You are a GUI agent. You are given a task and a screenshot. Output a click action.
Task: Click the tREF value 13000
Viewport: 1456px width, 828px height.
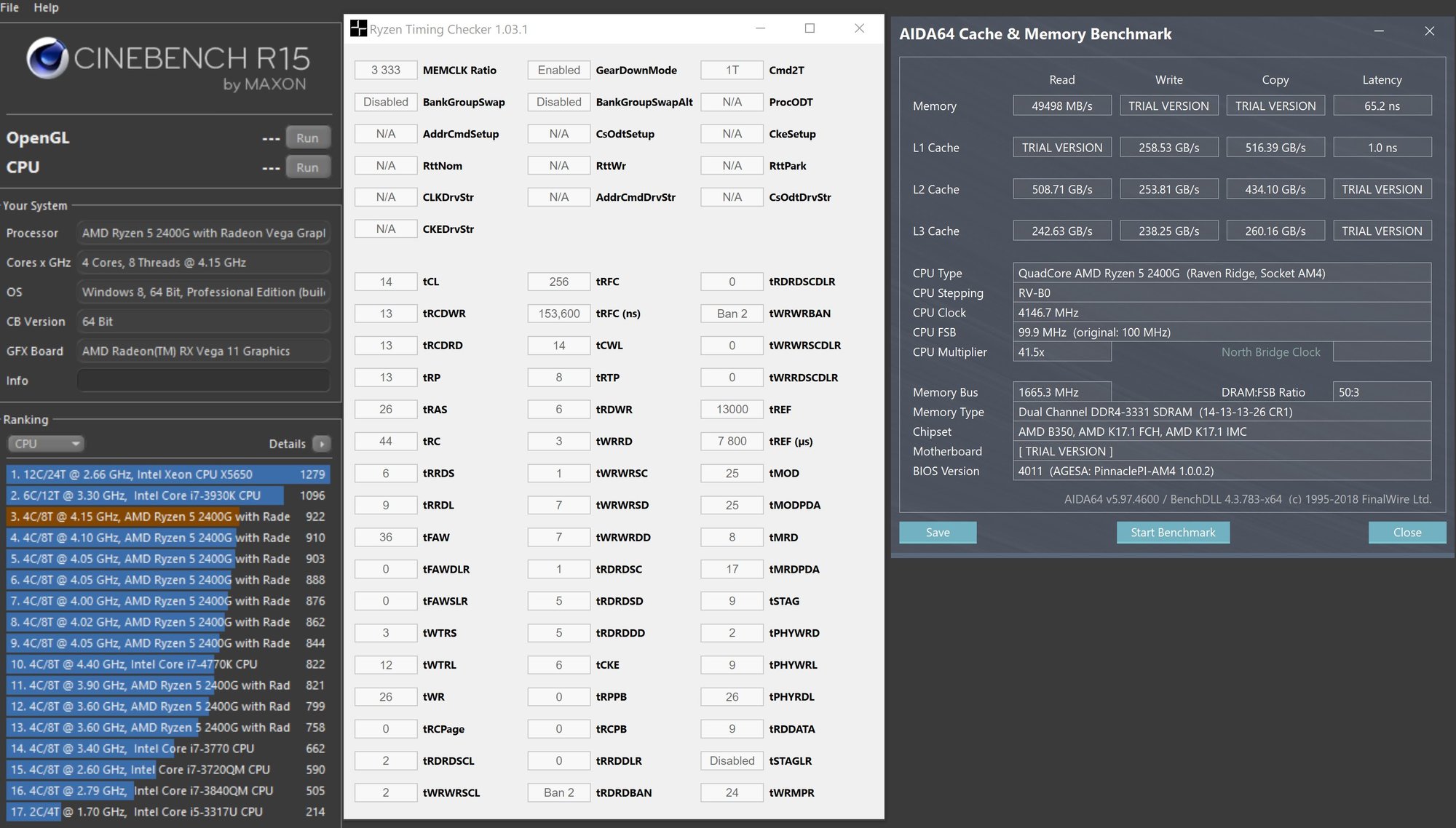pos(732,410)
